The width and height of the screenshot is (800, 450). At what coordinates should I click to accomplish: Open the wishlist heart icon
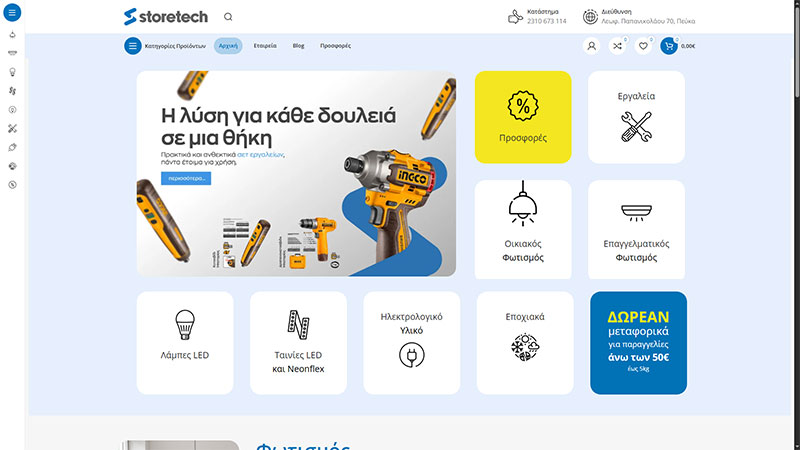pos(643,46)
